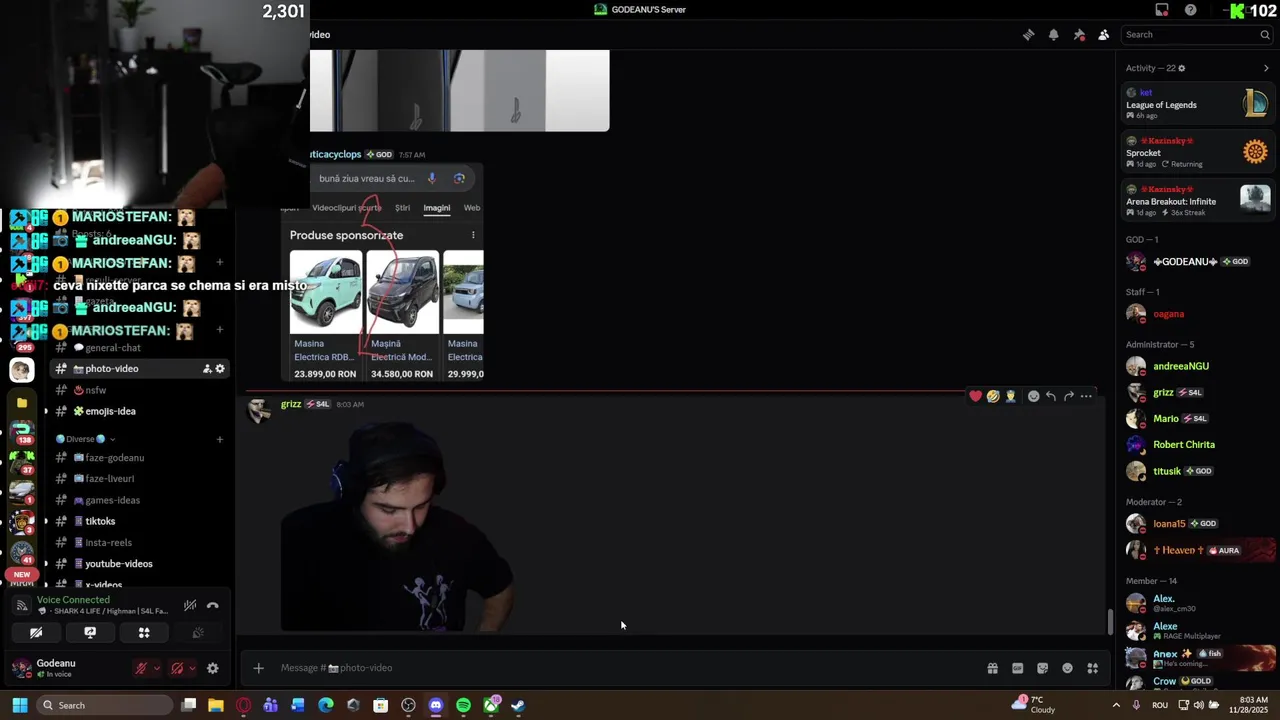Open Spotify from the taskbar
The image size is (1280, 720).
[x=463, y=705]
